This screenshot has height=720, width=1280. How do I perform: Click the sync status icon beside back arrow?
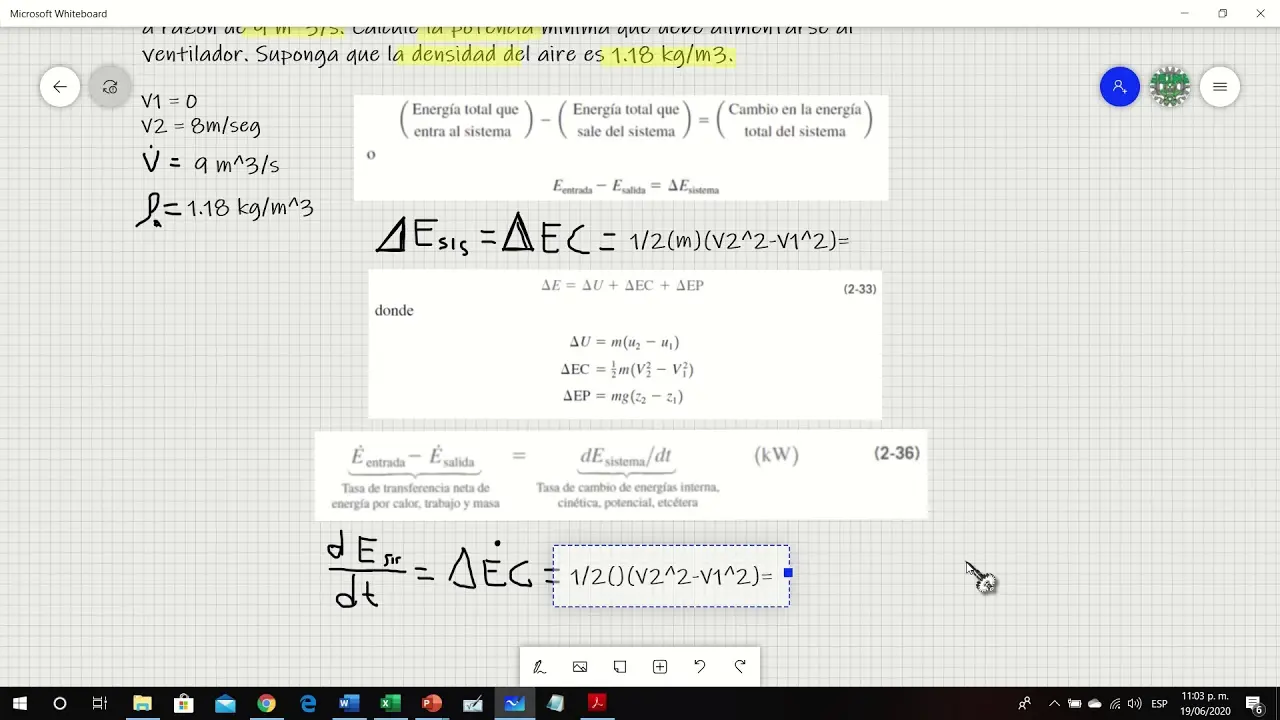tap(110, 87)
